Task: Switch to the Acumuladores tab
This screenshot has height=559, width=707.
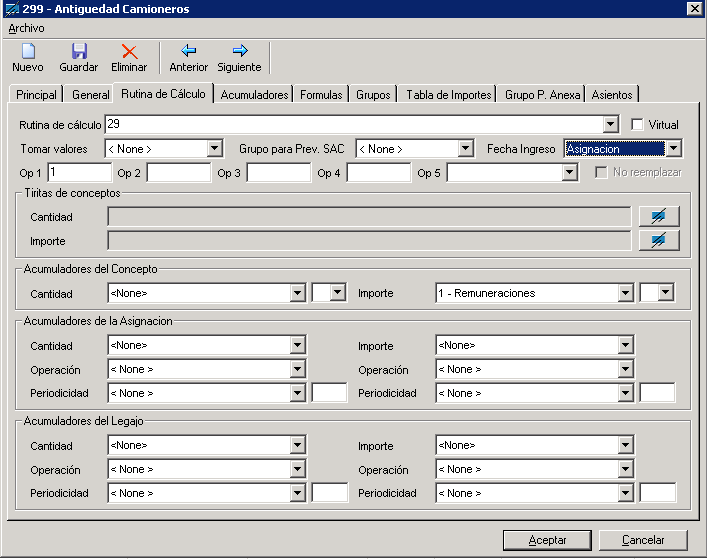Action: [x=254, y=94]
